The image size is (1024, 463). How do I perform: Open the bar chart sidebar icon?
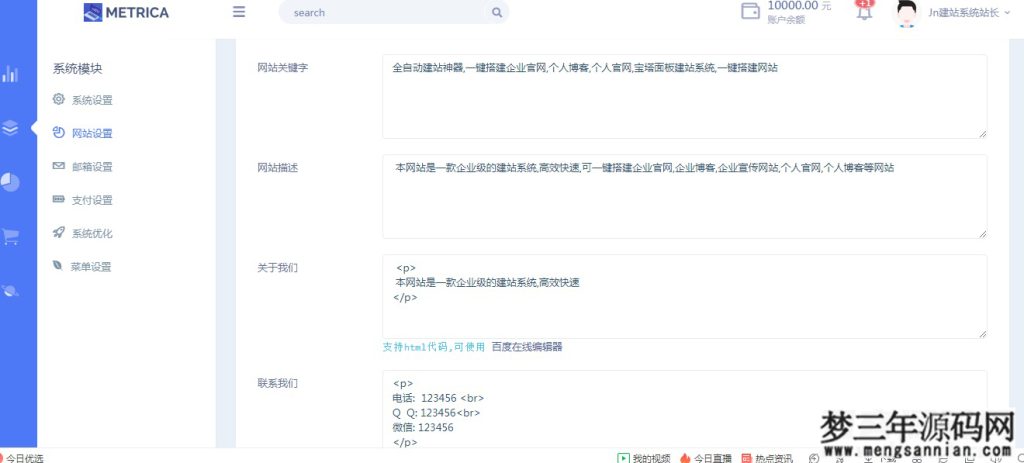[x=10, y=74]
